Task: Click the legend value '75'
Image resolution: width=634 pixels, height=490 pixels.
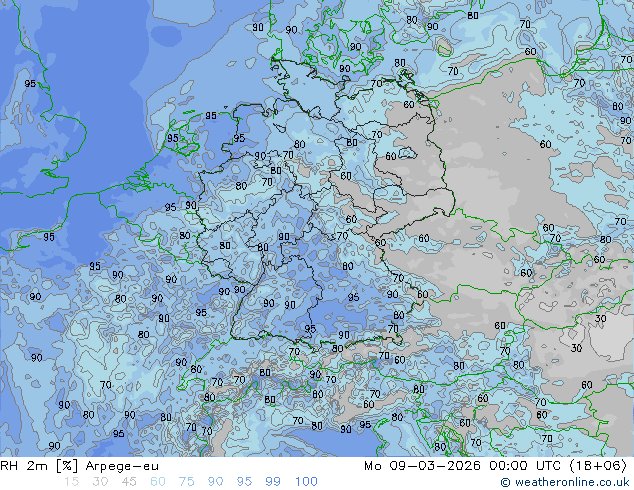Action: [187, 482]
